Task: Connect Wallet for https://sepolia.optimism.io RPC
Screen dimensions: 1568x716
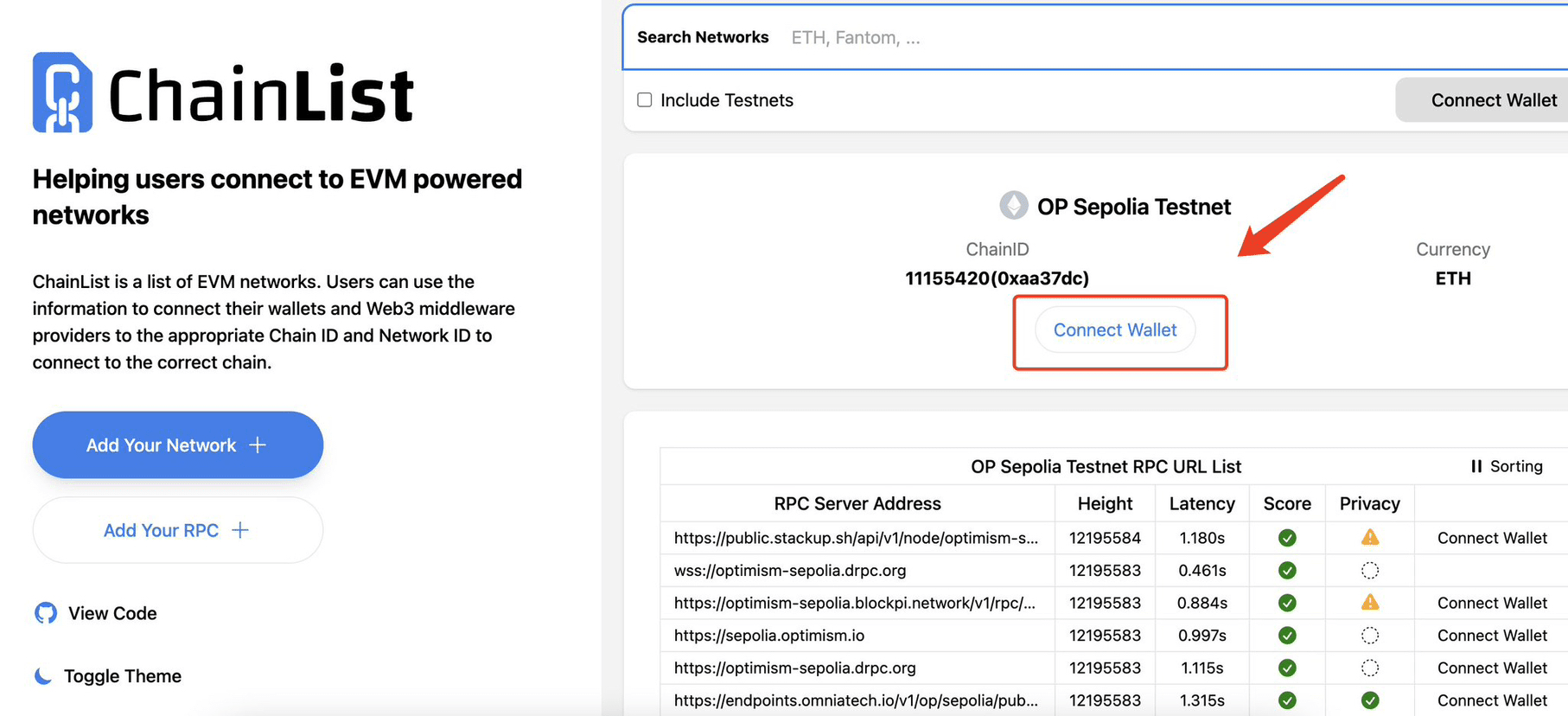Action: point(1492,636)
